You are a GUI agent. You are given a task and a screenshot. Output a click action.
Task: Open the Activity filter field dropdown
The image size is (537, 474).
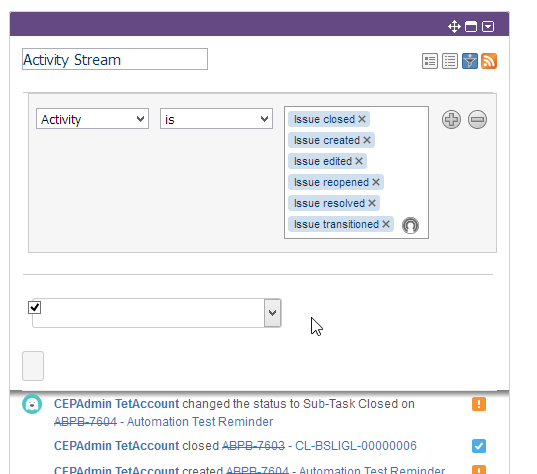pyautogui.click(x=92, y=119)
